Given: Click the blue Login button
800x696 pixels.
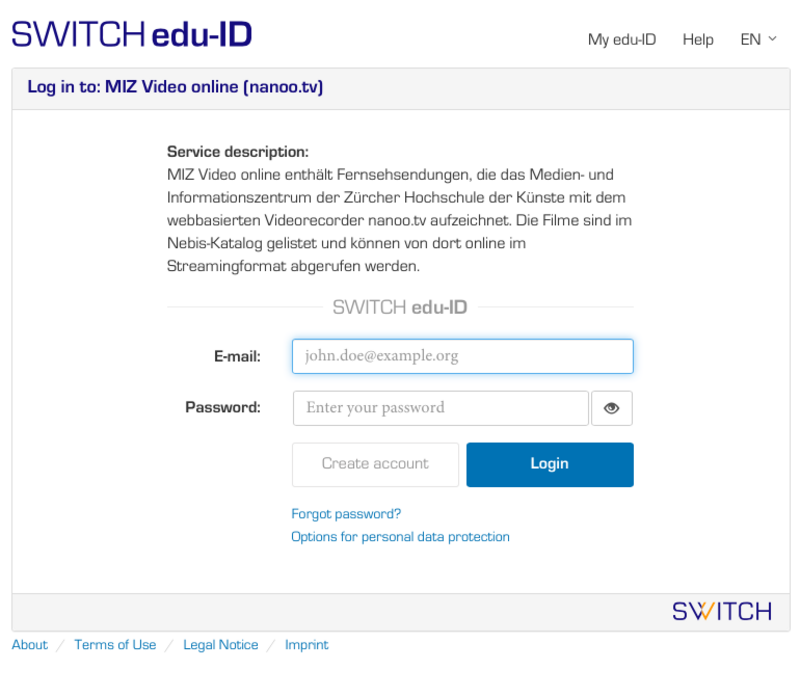Looking at the screenshot, I should tap(550, 464).
